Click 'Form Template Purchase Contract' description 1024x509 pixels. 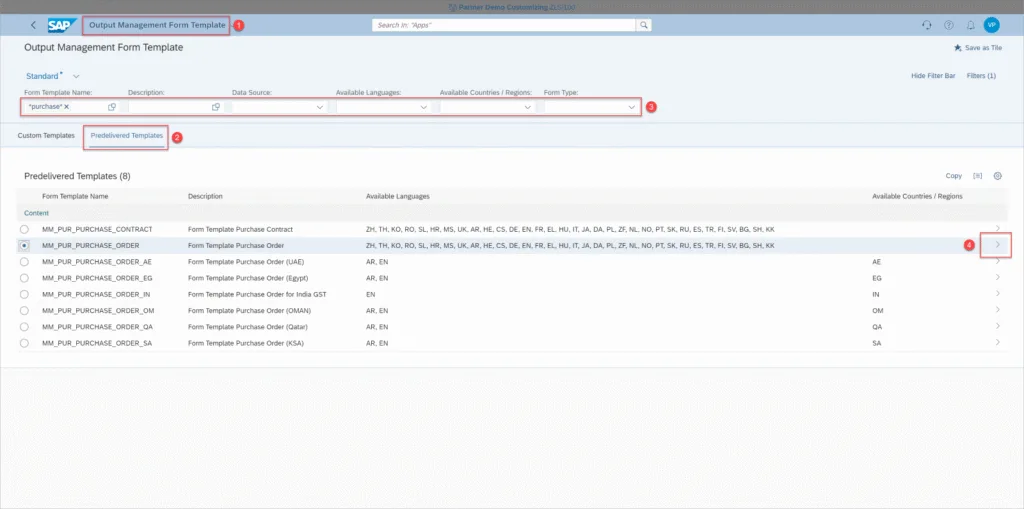240,229
